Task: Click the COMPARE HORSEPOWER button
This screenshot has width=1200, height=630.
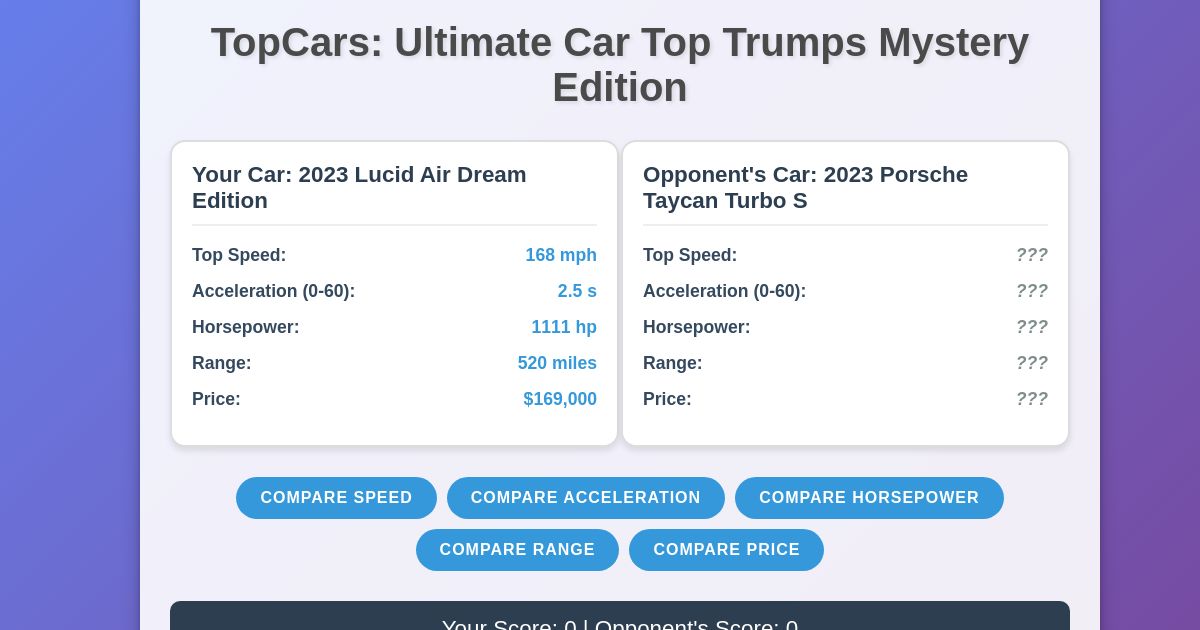Action: [x=869, y=497]
